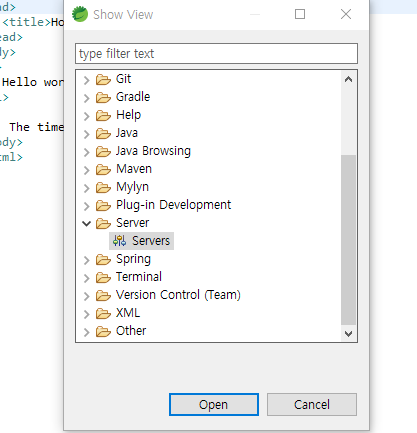Image resolution: width=417 pixels, height=433 pixels.
Task: Click the Java folder icon
Action: click(103, 134)
